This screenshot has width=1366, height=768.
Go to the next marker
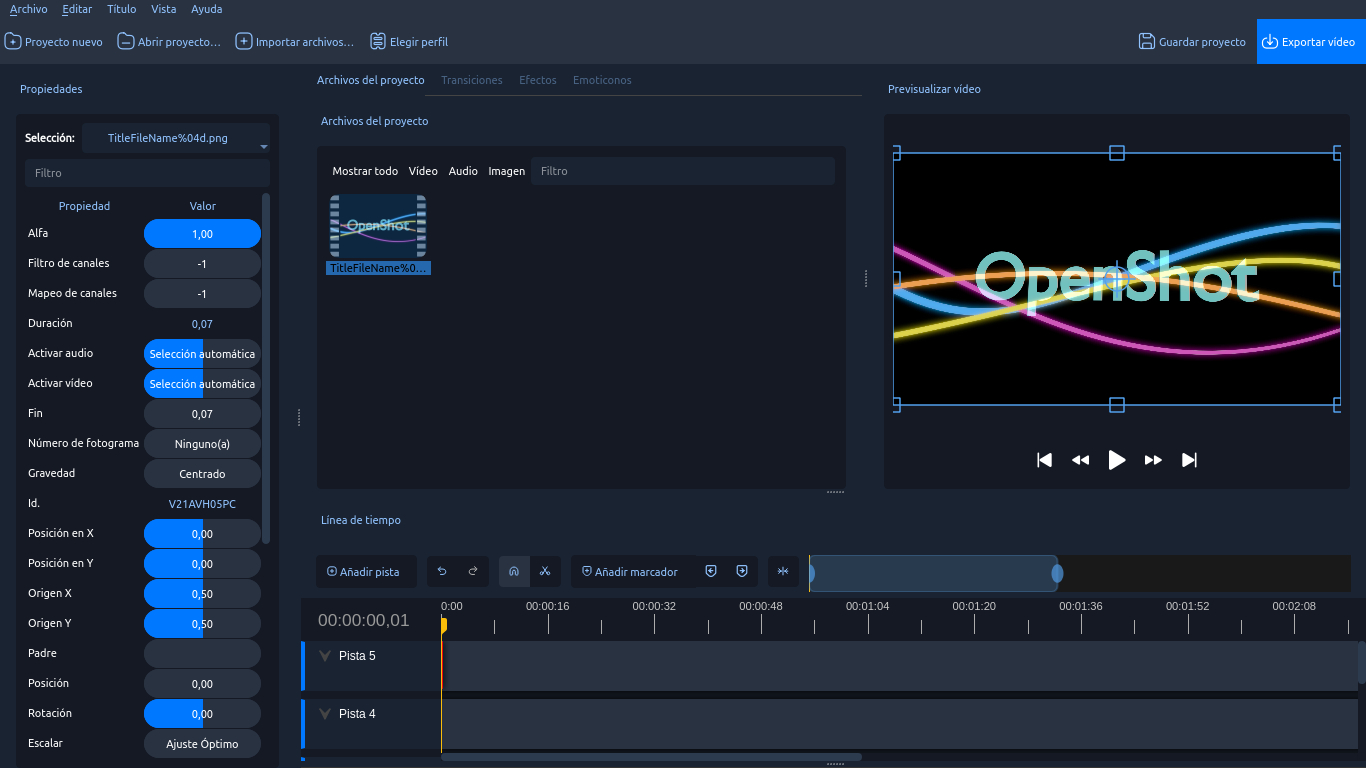(x=742, y=572)
